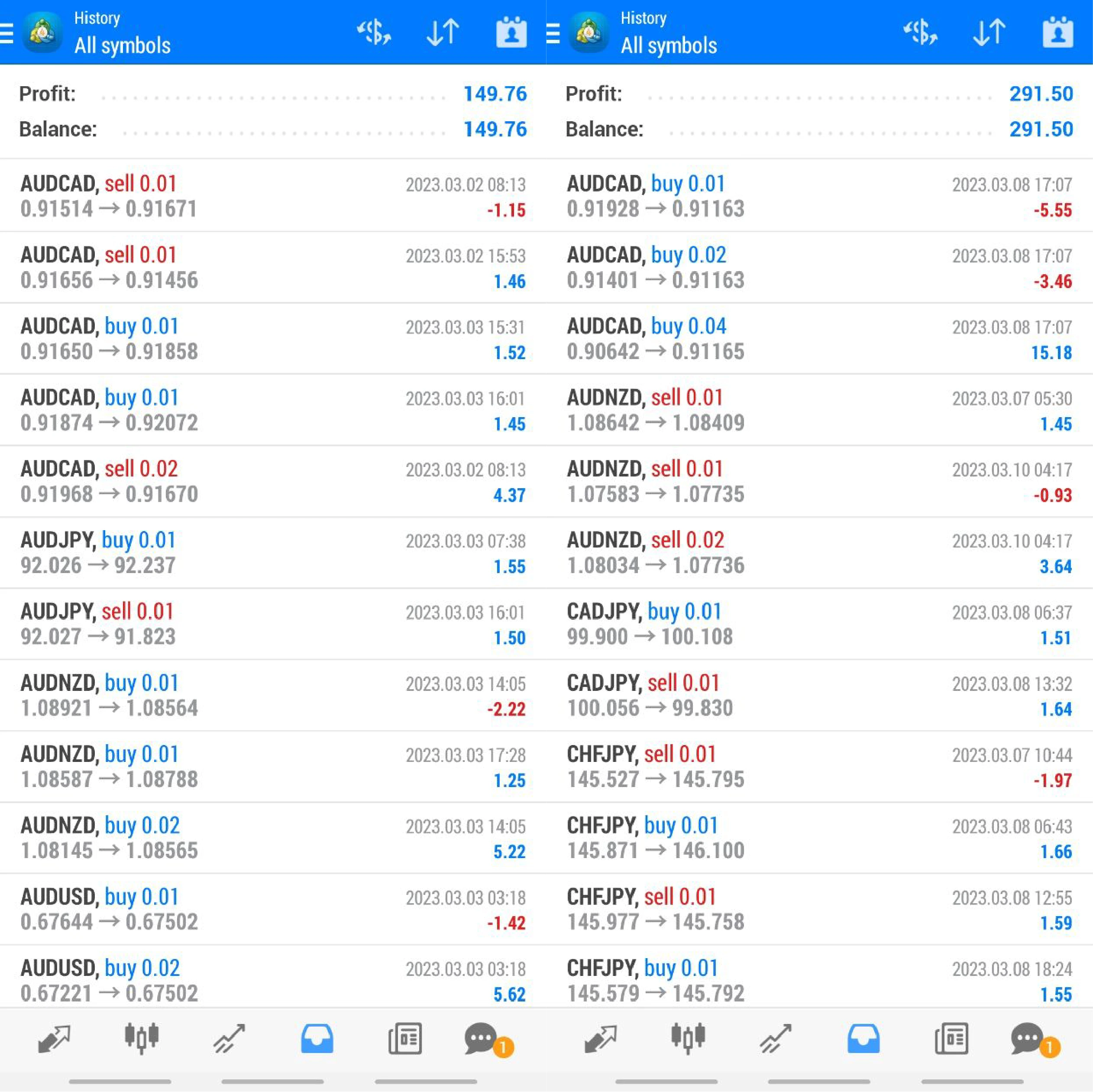Open AUDCAD sell 0.02 trade with 4.37 profit

[273, 481]
